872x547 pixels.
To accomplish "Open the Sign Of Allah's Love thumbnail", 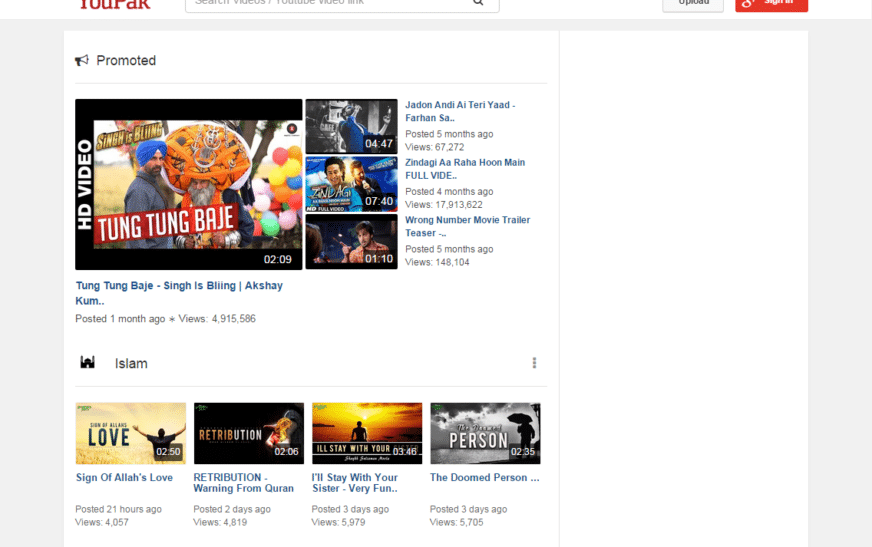I will (131, 434).
